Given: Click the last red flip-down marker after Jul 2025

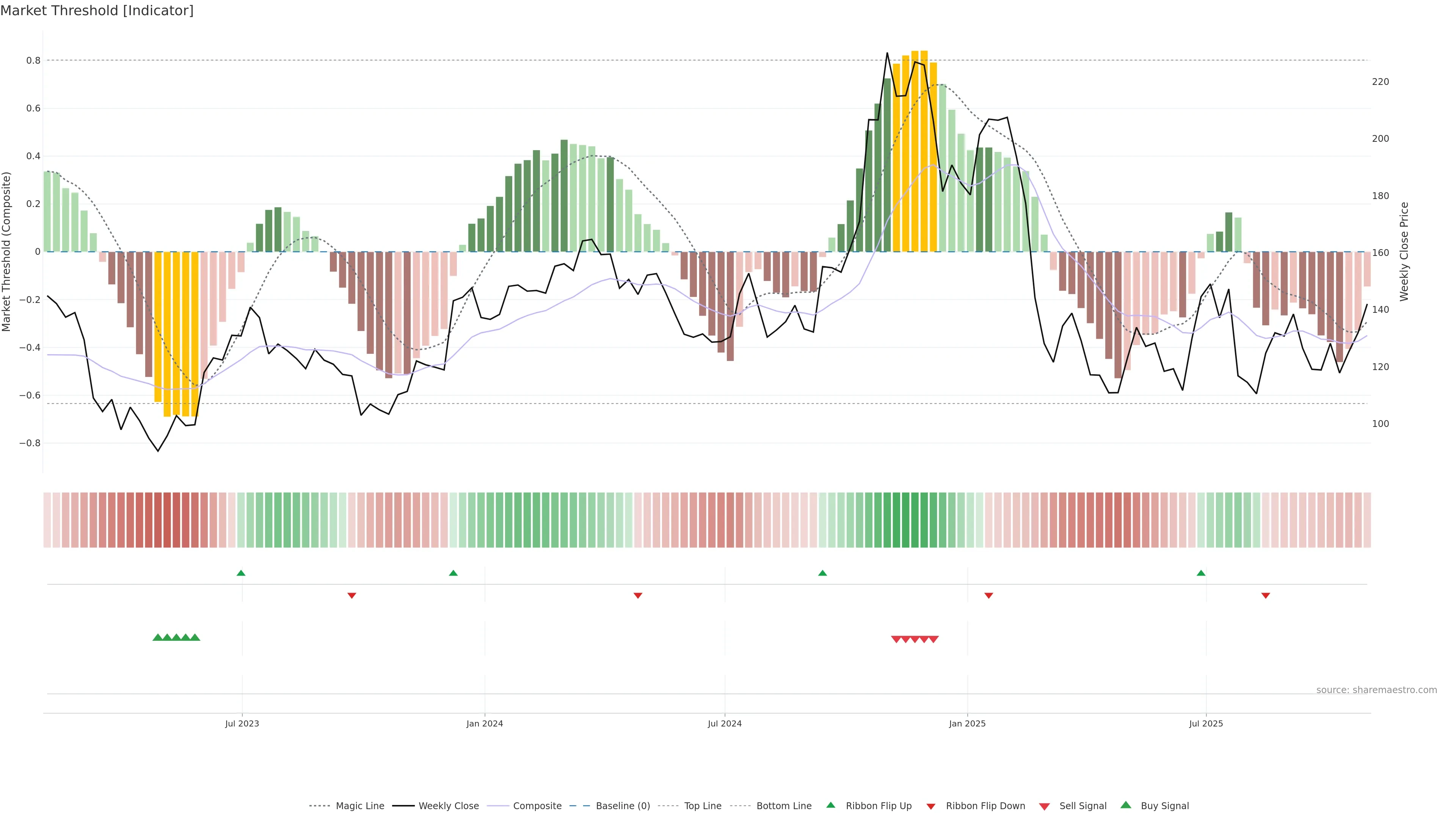Looking at the screenshot, I should pyautogui.click(x=1266, y=595).
